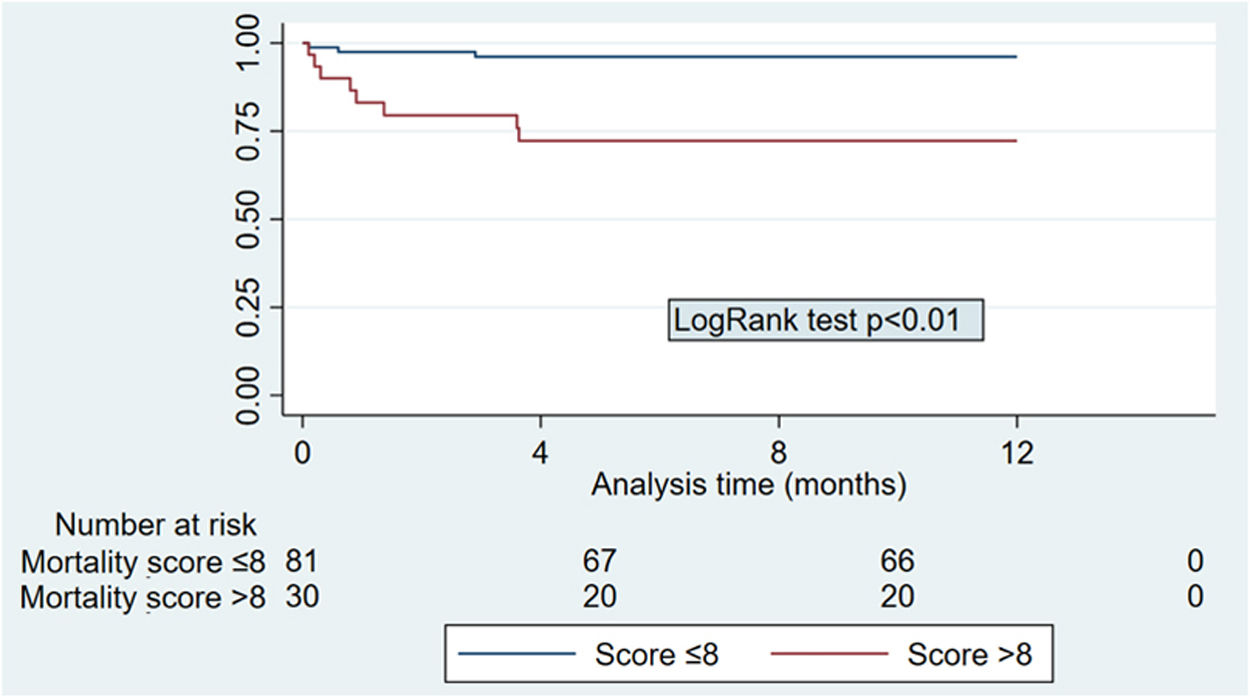Click the Mortality score >8 row label
1250x697 pixels.
(141, 597)
